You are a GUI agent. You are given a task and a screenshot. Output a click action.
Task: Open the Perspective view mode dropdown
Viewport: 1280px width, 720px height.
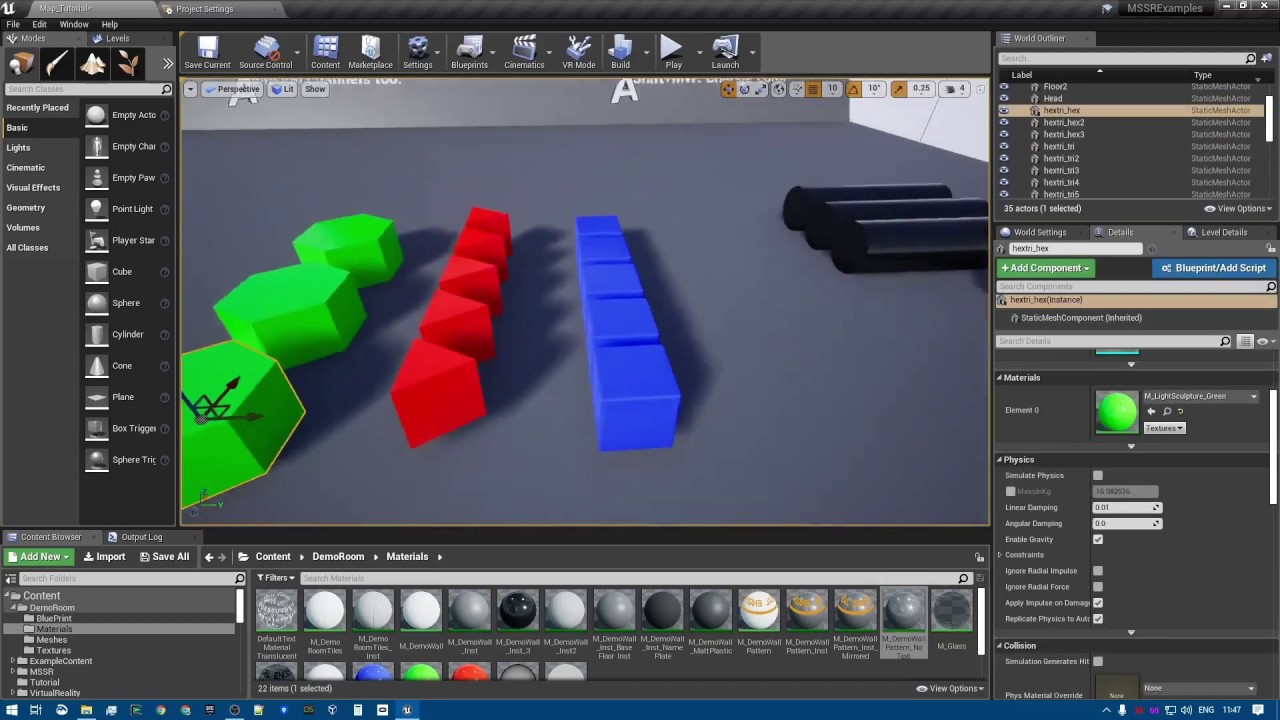click(x=232, y=89)
